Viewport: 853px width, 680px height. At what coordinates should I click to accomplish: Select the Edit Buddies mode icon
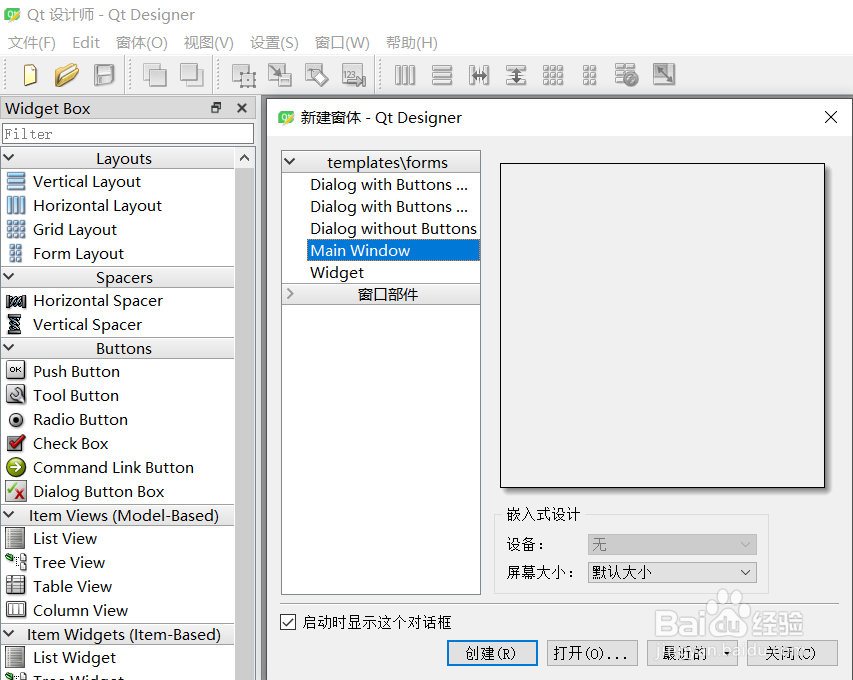(x=317, y=75)
